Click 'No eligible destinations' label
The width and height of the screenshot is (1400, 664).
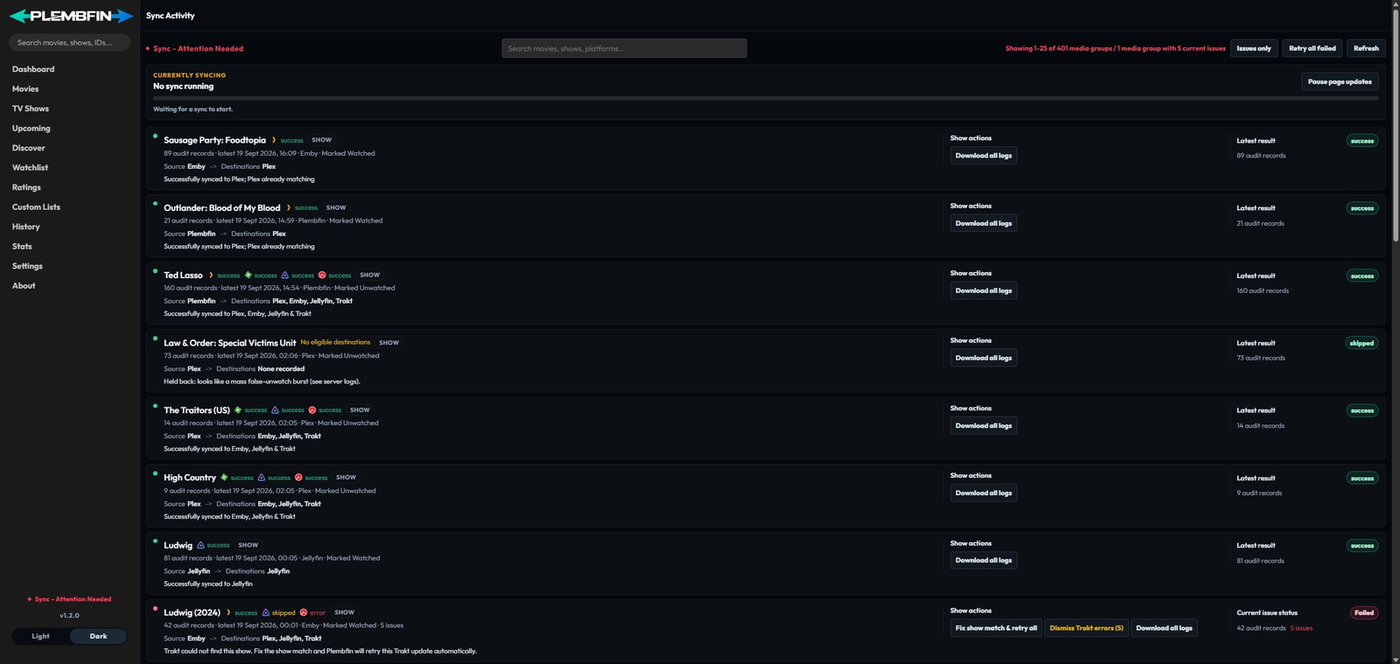point(335,342)
